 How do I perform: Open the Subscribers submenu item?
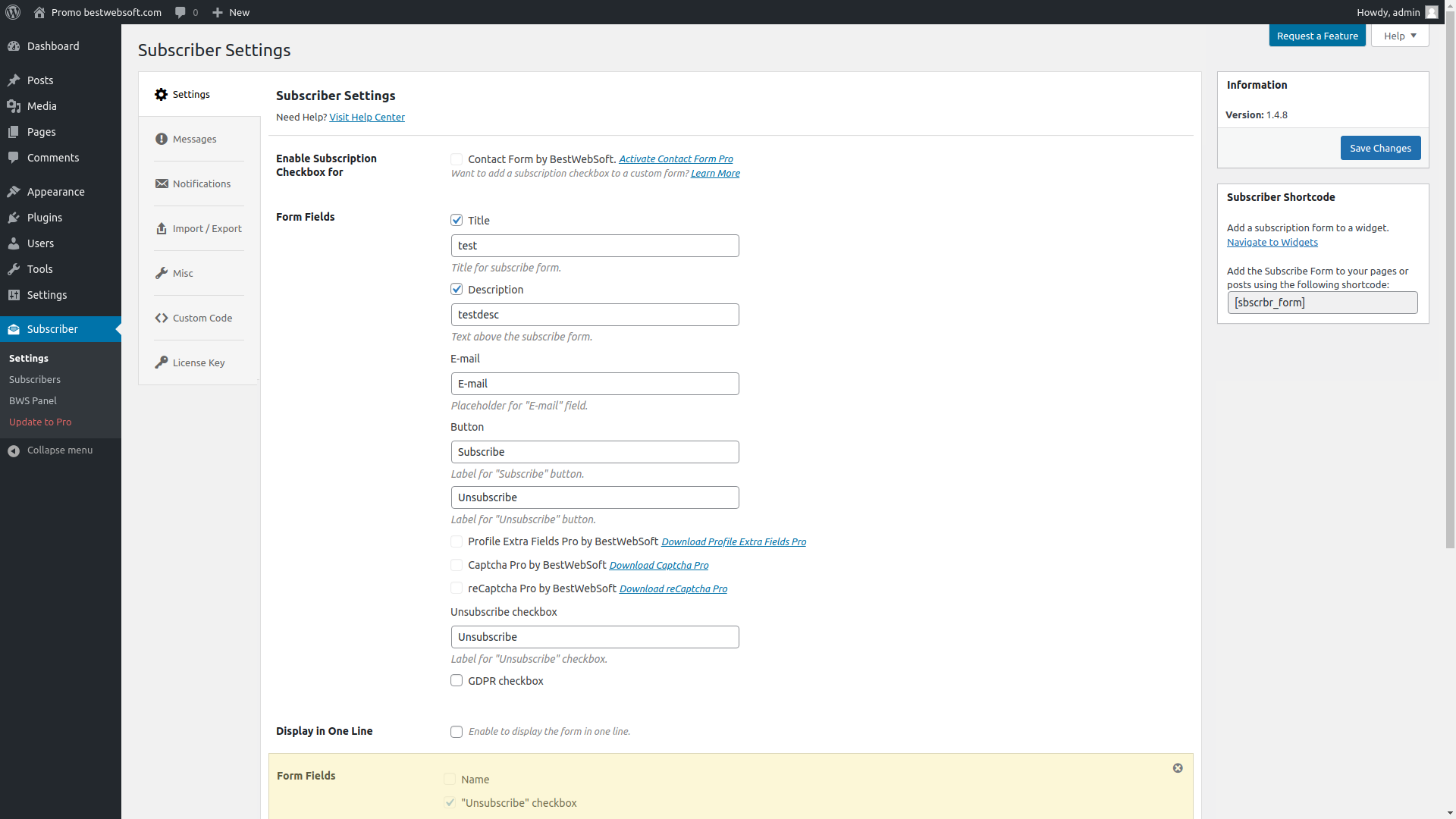pyautogui.click(x=35, y=379)
